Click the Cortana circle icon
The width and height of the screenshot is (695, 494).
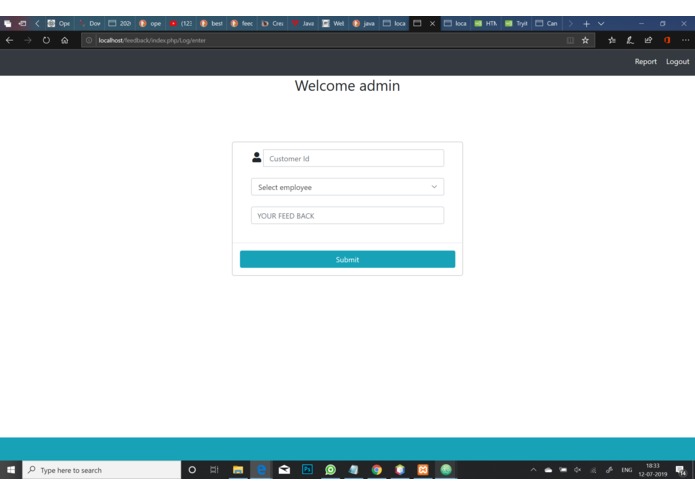pos(192,470)
